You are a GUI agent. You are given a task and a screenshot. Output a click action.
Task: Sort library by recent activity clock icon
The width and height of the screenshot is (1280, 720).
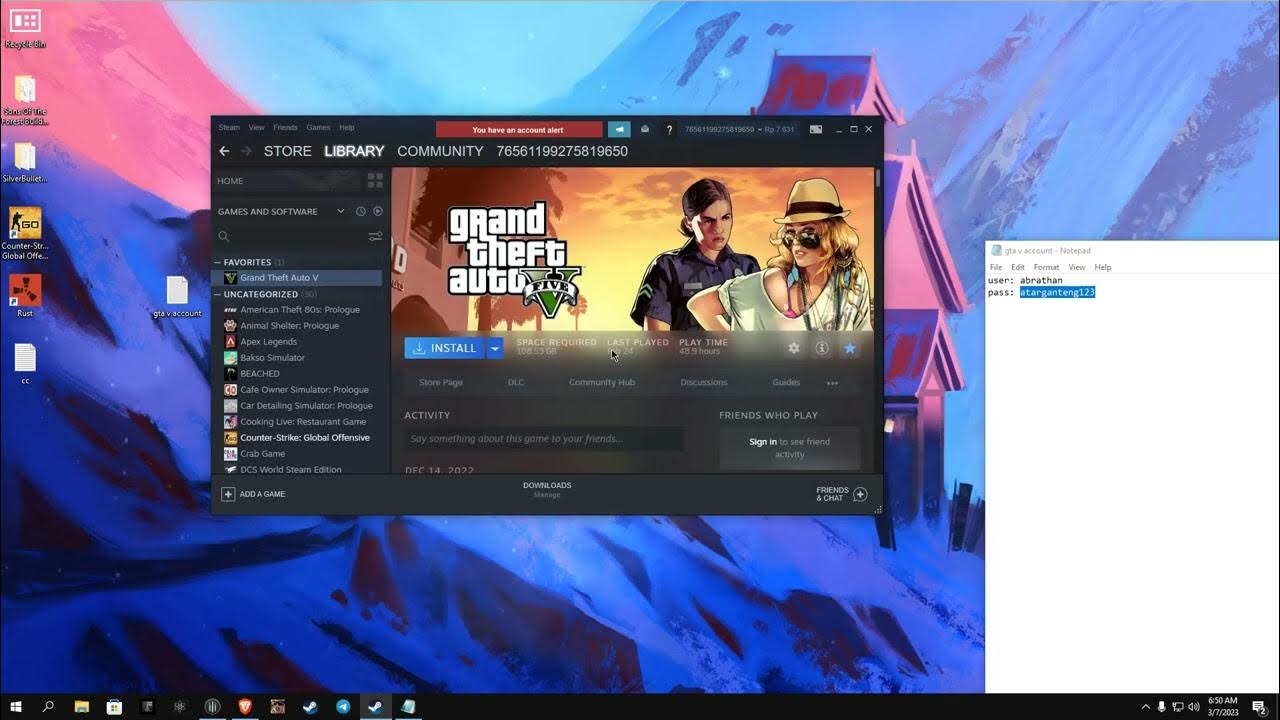click(361, 211)
